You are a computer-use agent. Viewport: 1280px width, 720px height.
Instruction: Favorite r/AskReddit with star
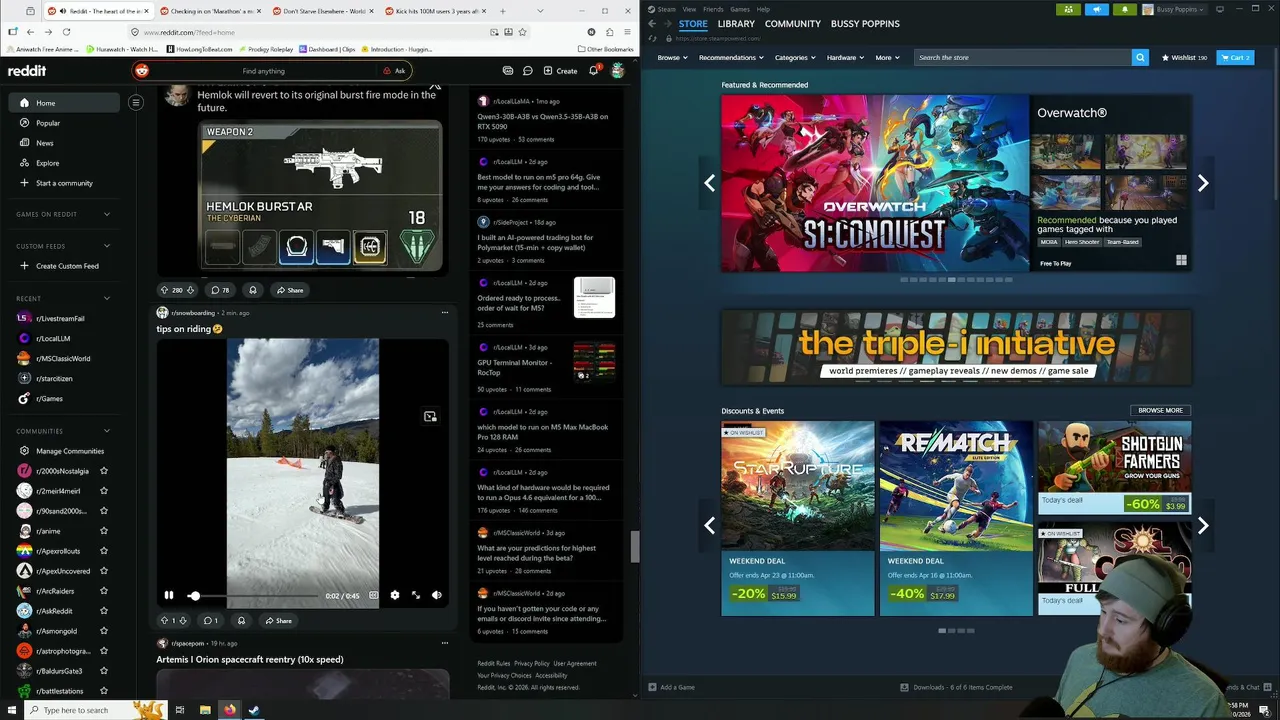[104, 611]
